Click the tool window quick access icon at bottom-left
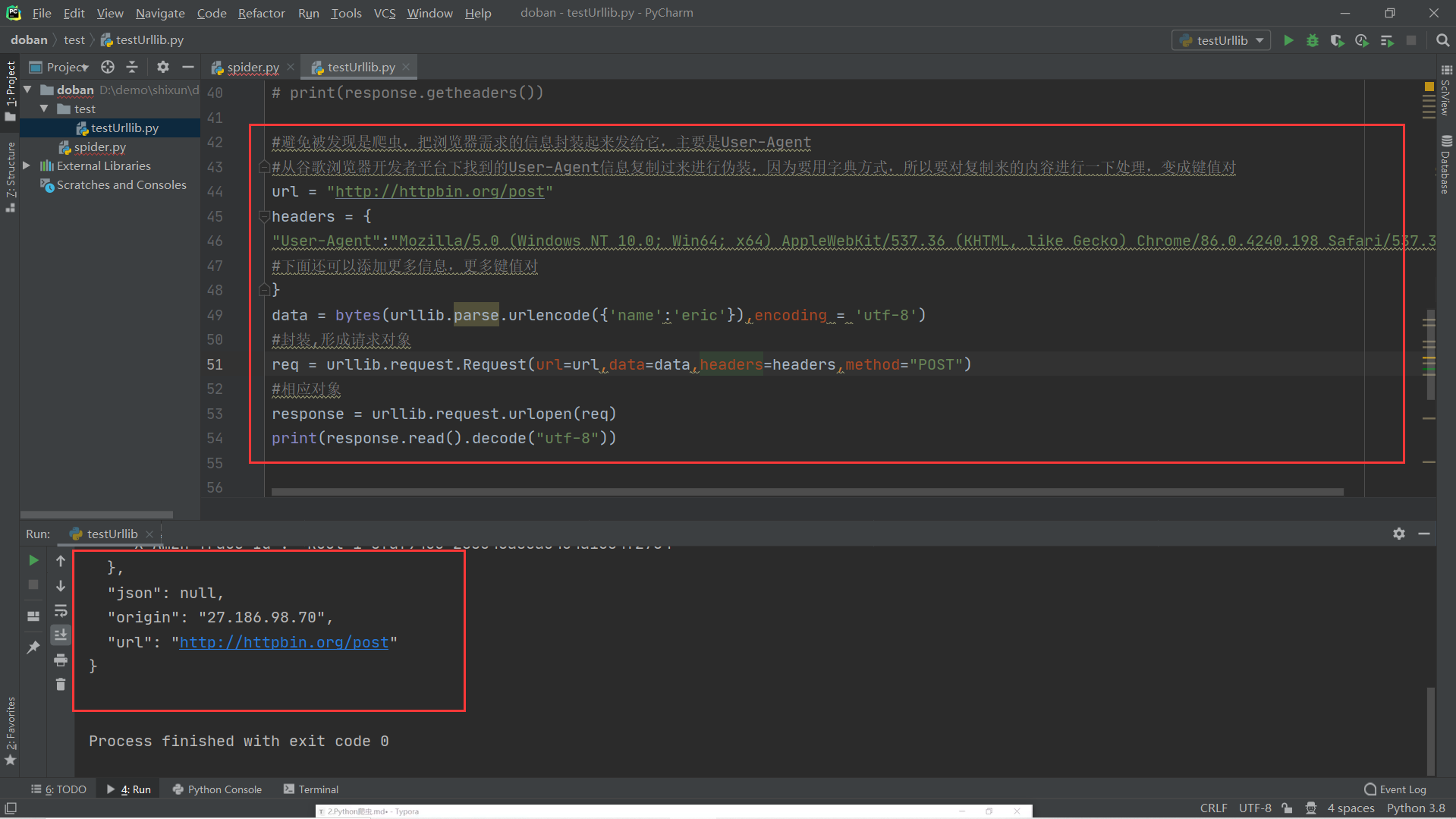Image resolution: width=1456 pixels, height=819 pixels. (11, 808)
